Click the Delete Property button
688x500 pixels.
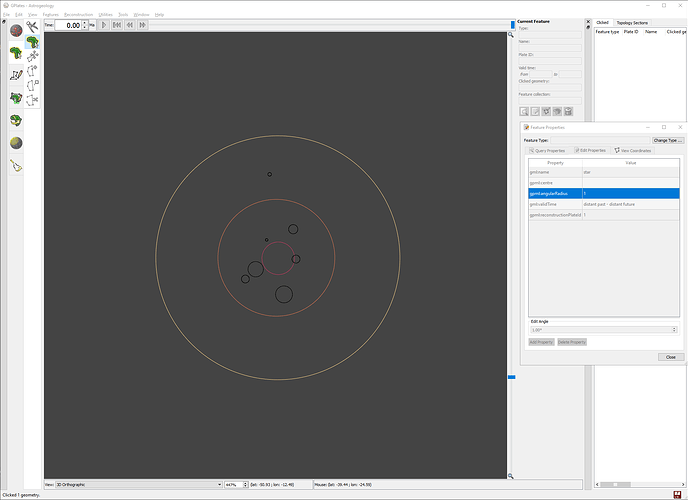(572, 342)
